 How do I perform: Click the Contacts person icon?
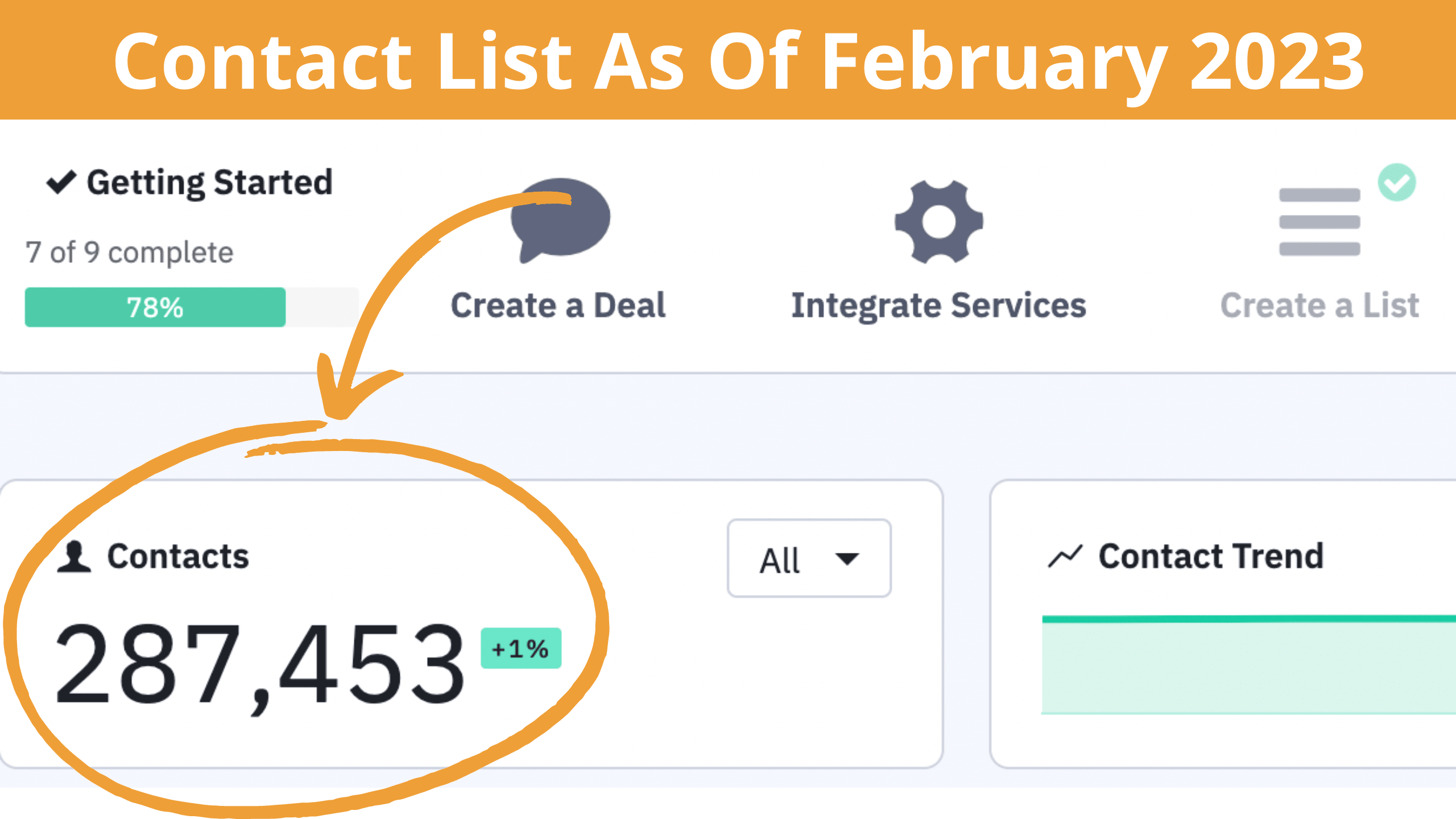click(x=74, y=557)
